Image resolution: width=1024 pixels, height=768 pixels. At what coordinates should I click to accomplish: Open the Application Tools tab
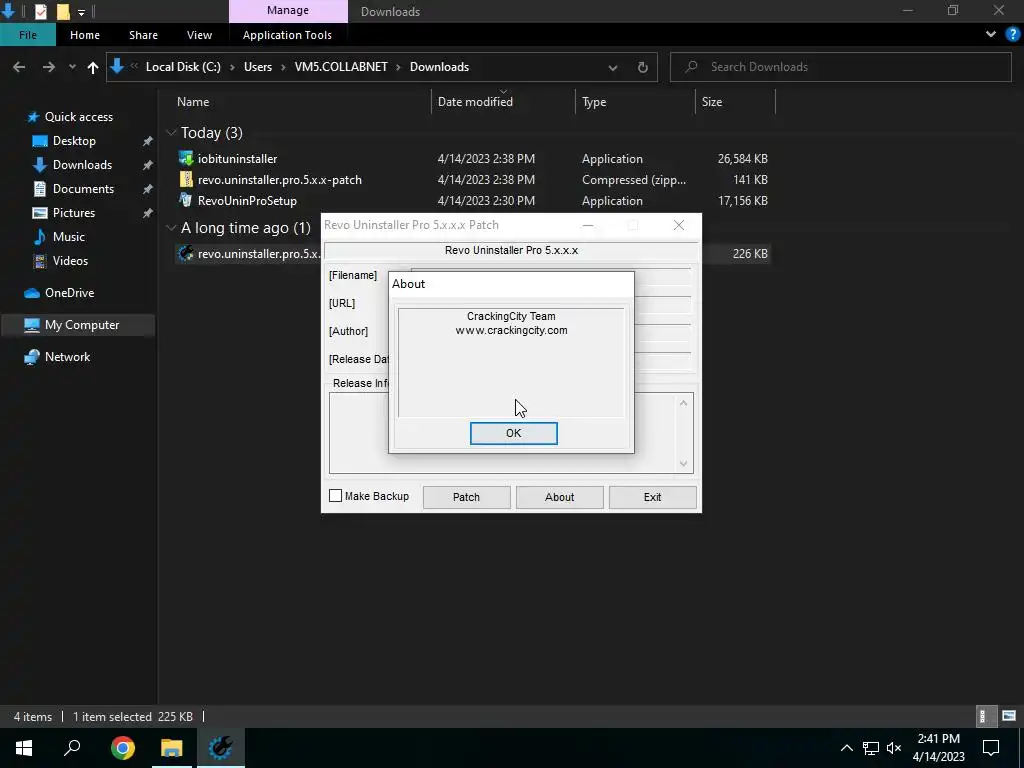pyautogui.click(x=287, y=35)
